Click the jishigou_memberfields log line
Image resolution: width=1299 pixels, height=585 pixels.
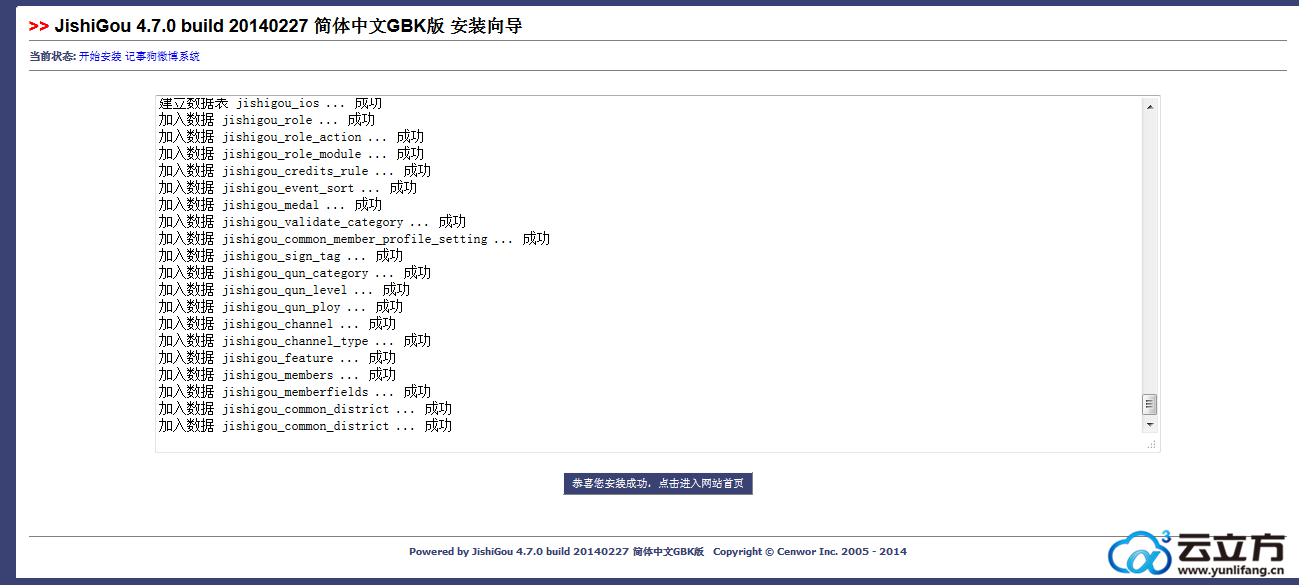pyautogui.click(x=295, y=392)
